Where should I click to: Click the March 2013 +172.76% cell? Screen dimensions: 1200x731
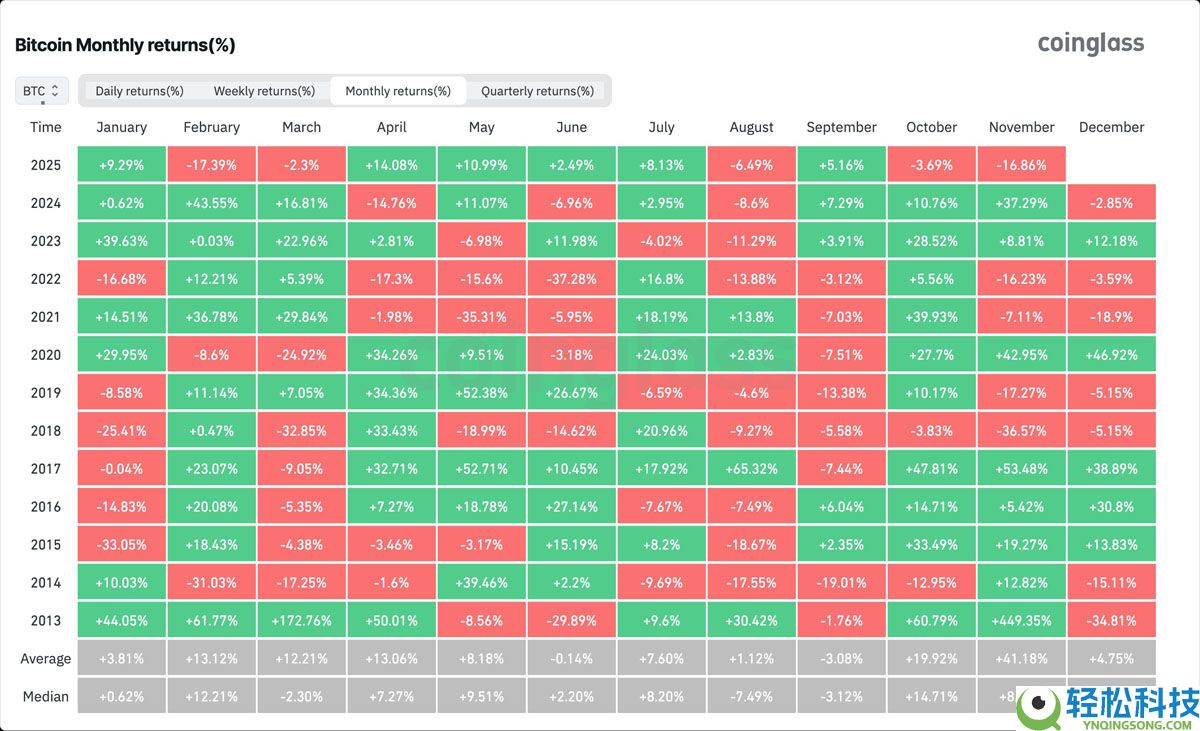pyautogui.click(x=301, y=620)
